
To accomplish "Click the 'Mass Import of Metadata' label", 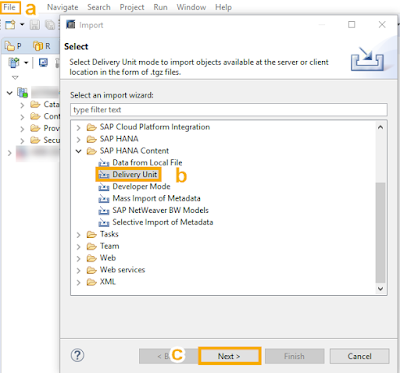I will pyautogui.click(x=156, y=199).
